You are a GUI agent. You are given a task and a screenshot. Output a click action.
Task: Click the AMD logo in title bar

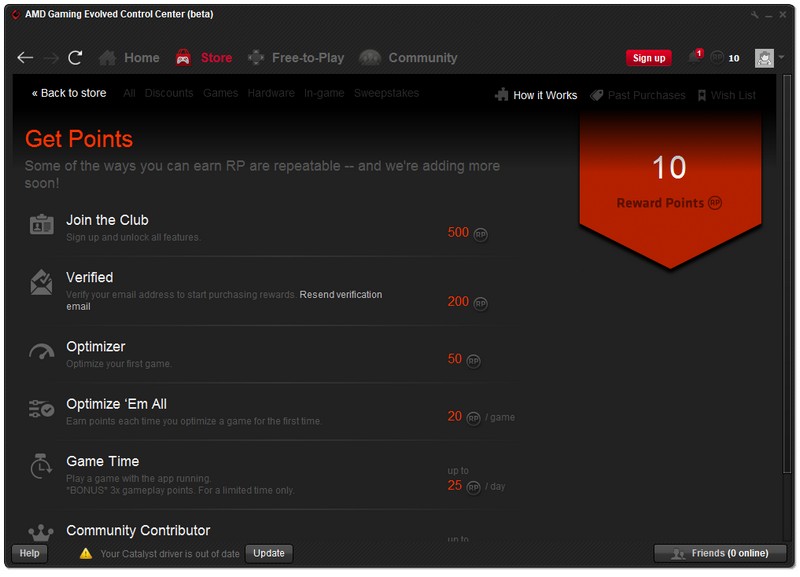pos(16,14)
